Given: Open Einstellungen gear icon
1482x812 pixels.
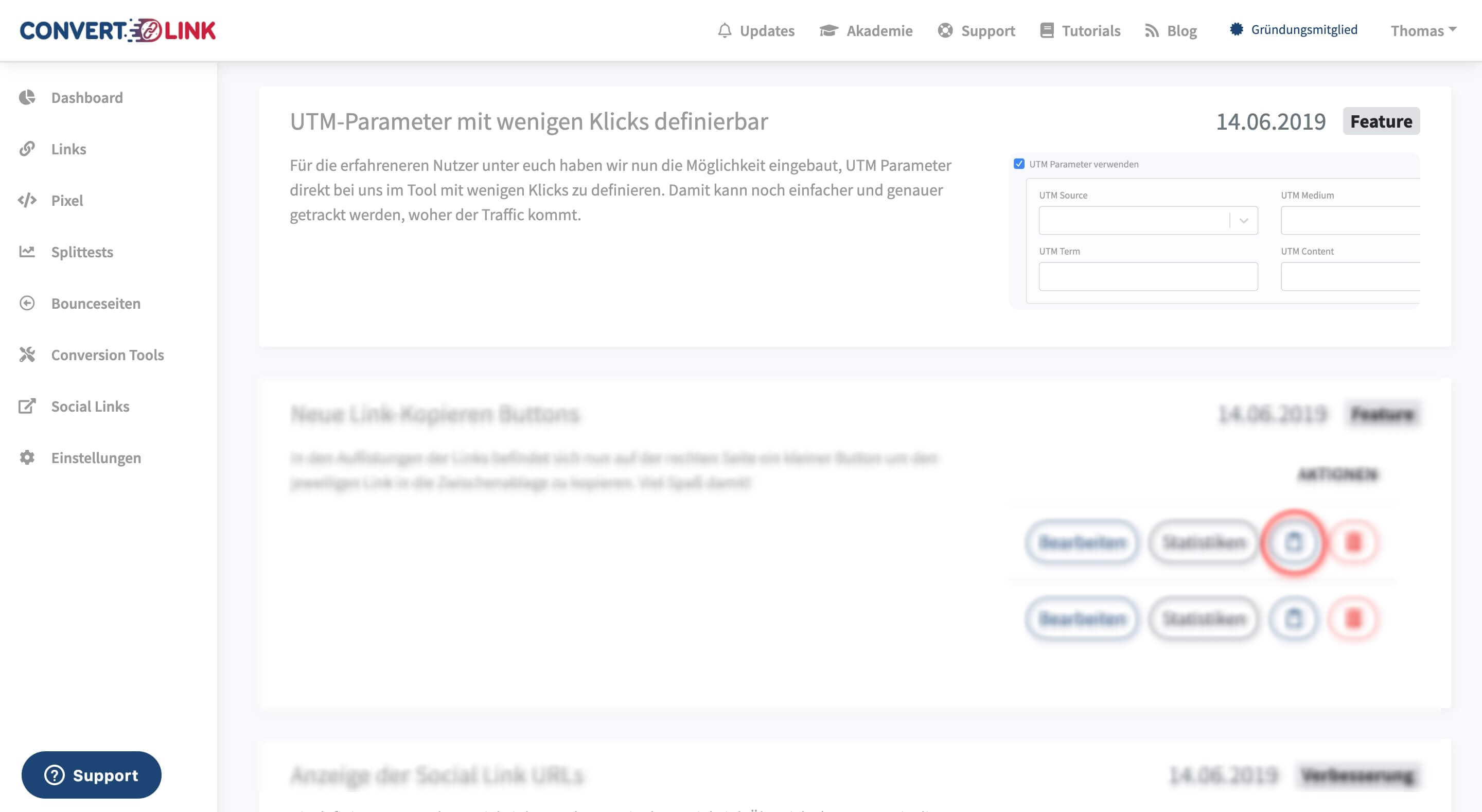Looking at the screenshot, I should [27, 457].
